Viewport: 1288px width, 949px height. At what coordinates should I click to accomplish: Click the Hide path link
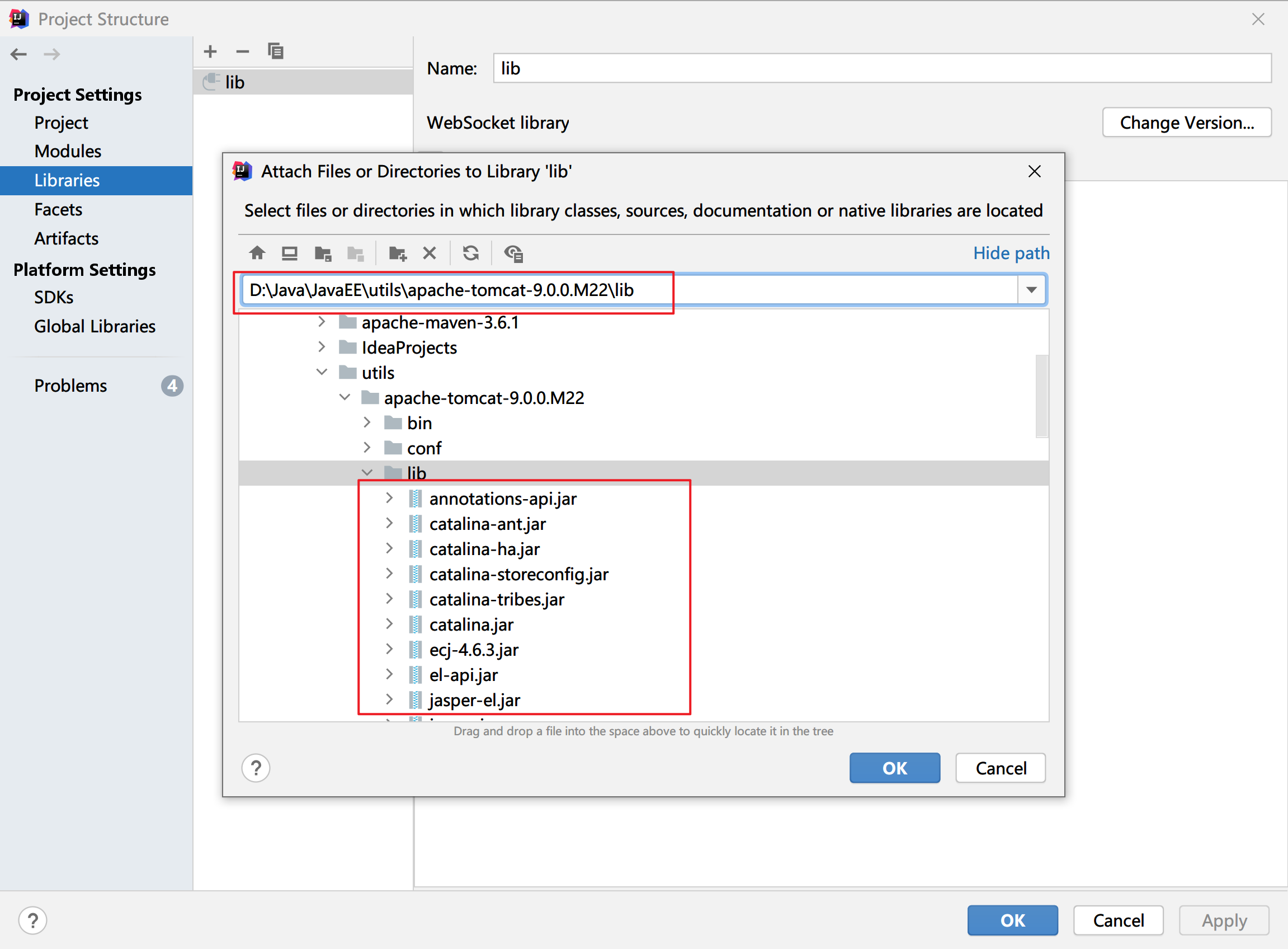[1011, 253]
